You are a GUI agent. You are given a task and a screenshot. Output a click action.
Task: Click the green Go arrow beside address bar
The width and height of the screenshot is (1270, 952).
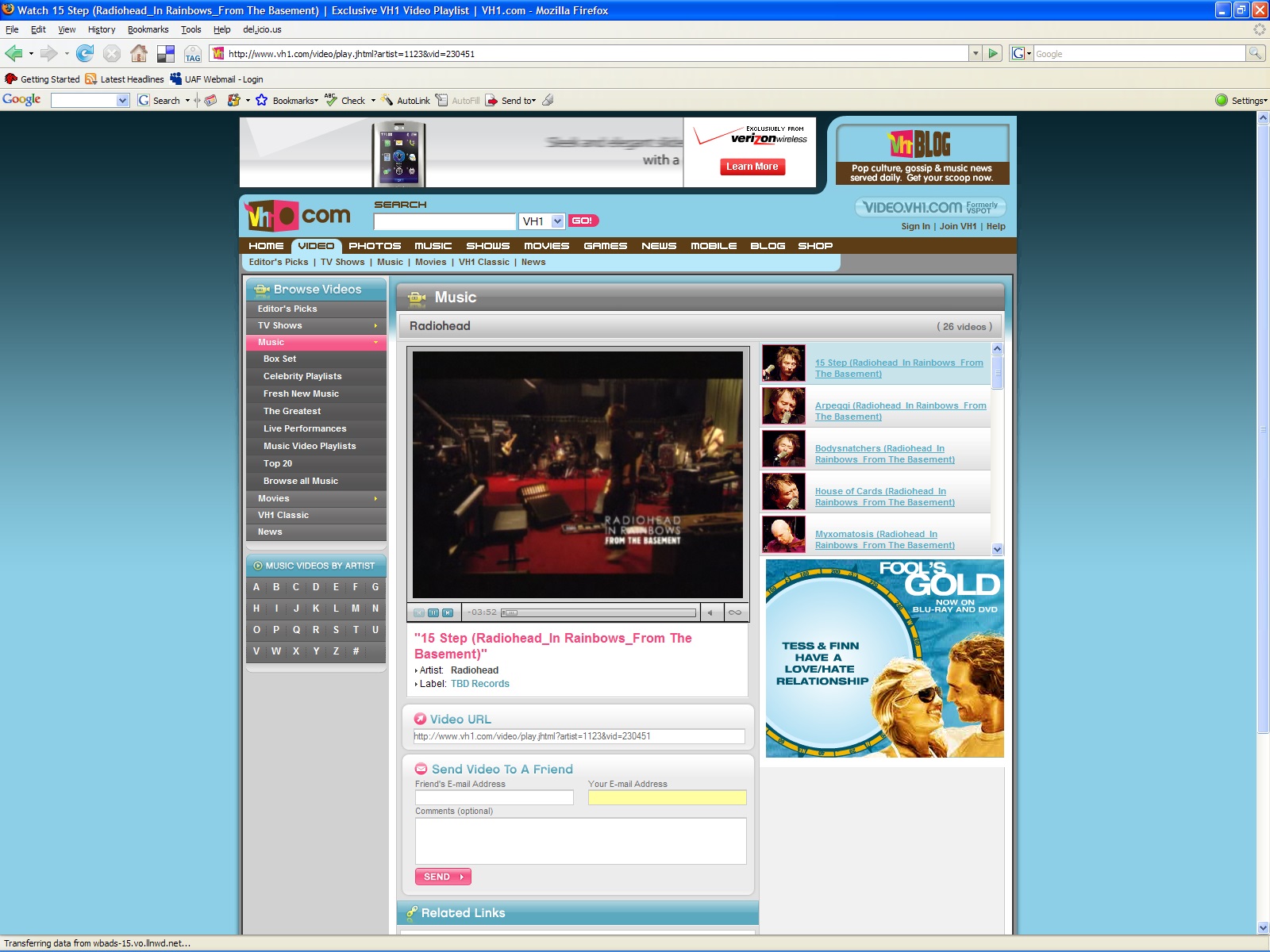993,53
